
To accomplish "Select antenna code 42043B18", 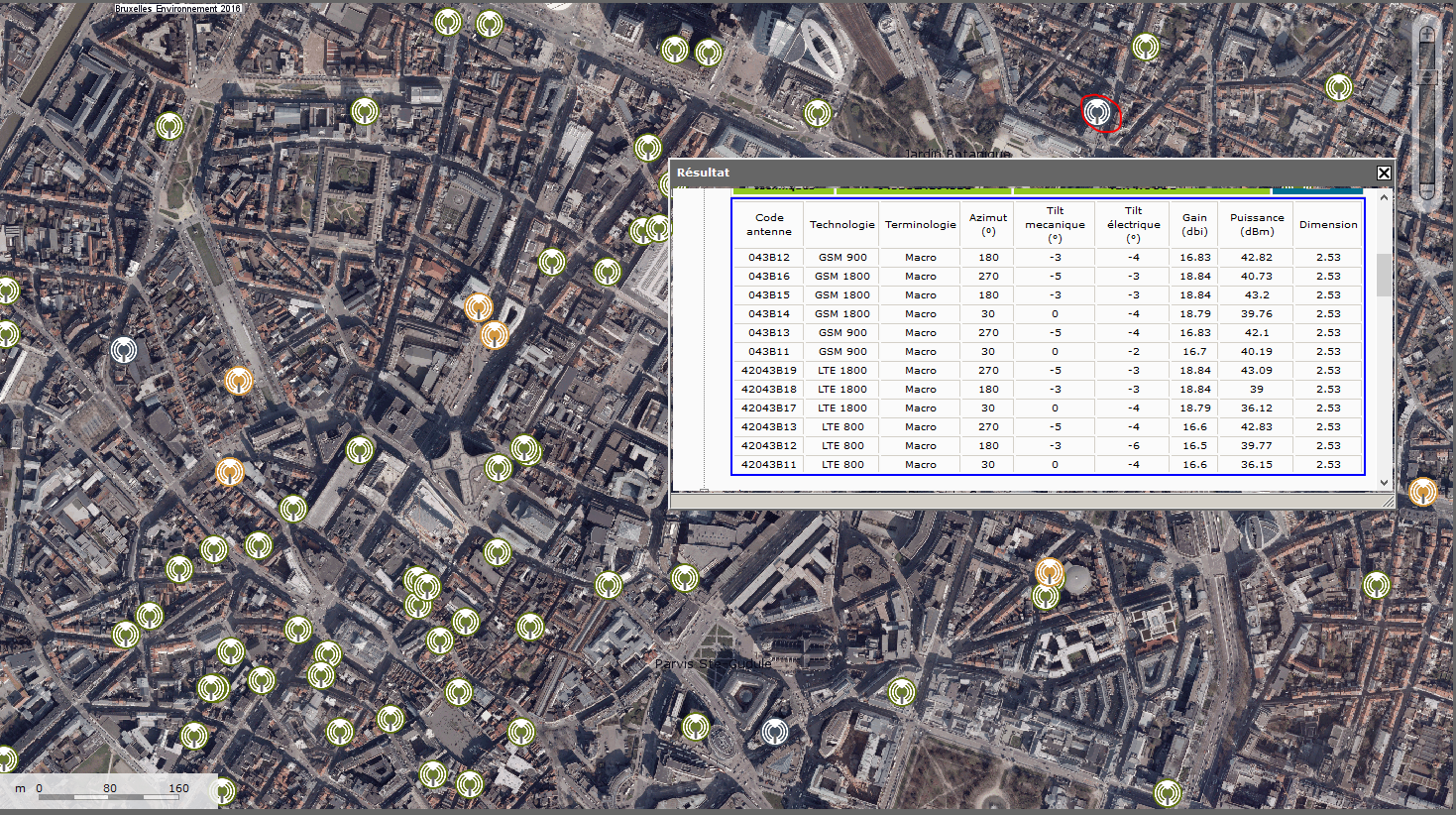I will [x=769, y=390].
